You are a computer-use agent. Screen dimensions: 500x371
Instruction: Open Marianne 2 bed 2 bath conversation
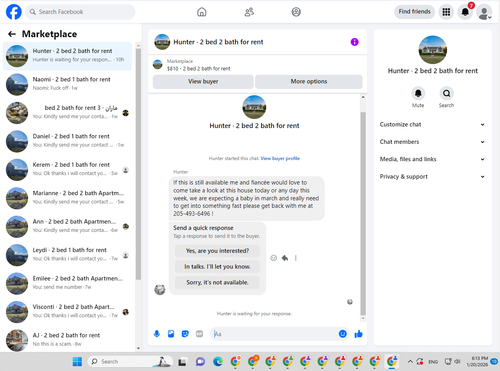tap(67, 198)
